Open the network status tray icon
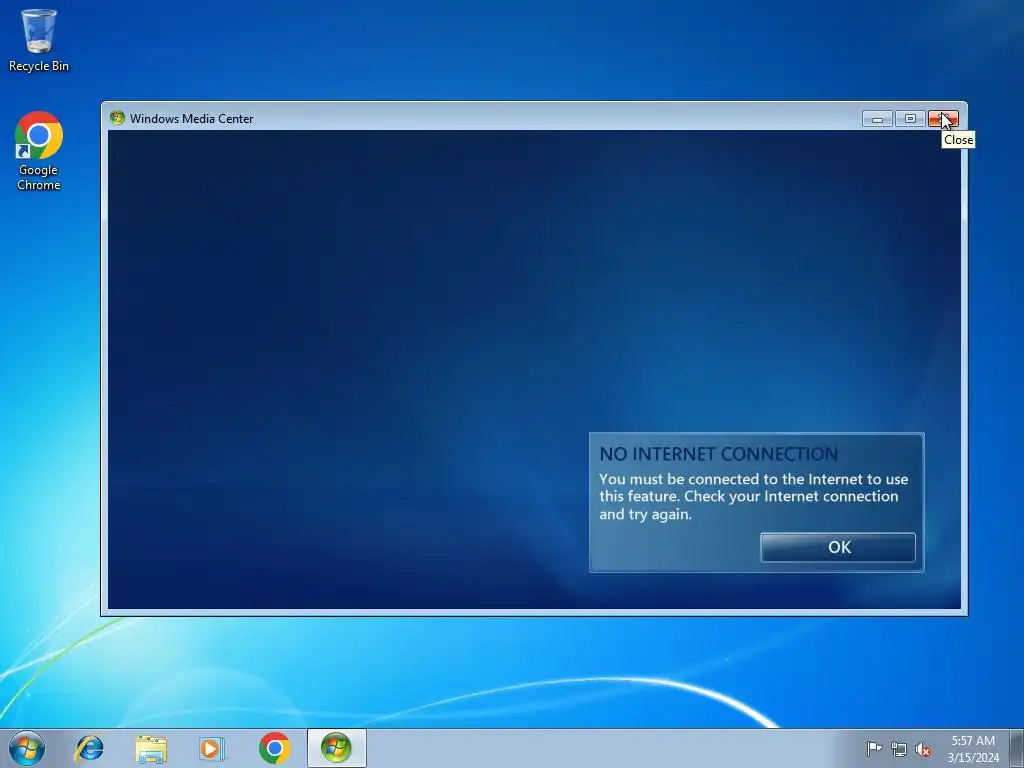Screen dimensions: 1024x768 (x=899, y=749)
